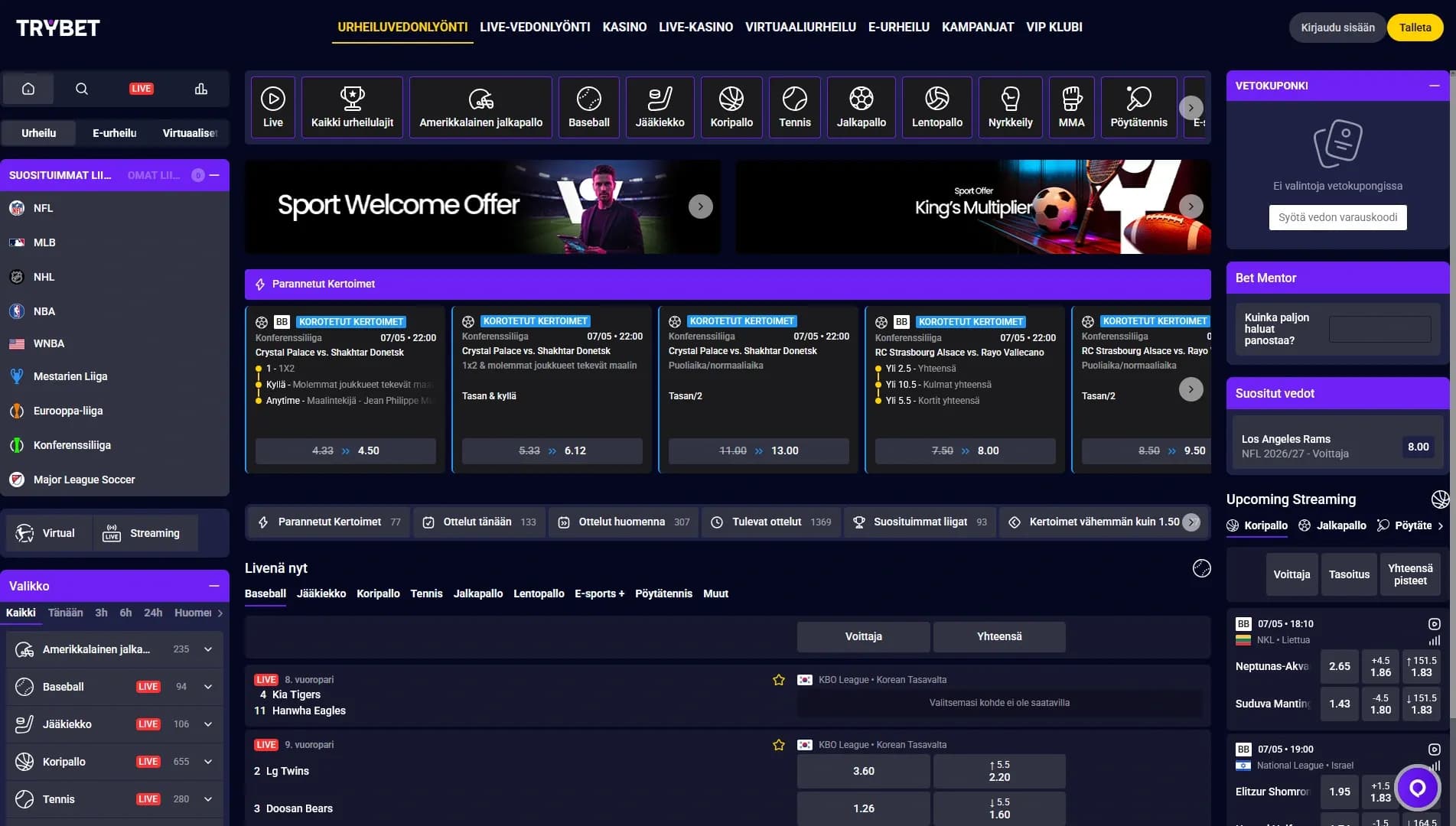Collapse the Suosituimmat liigat panel
Viewport: 1456px width, 826px height.
coord(214,175)
